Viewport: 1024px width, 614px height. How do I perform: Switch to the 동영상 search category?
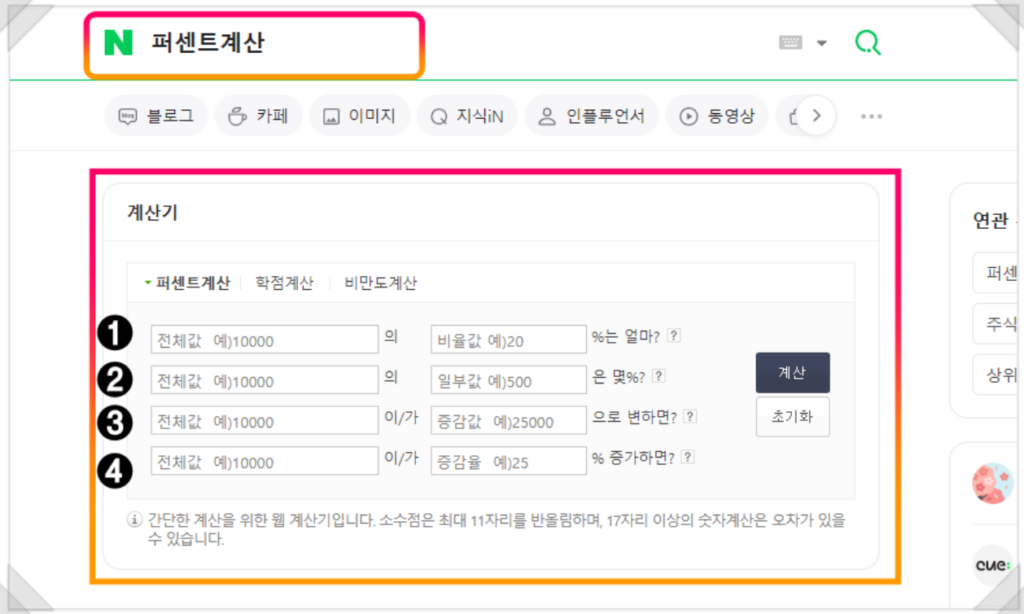coord(717,116)
